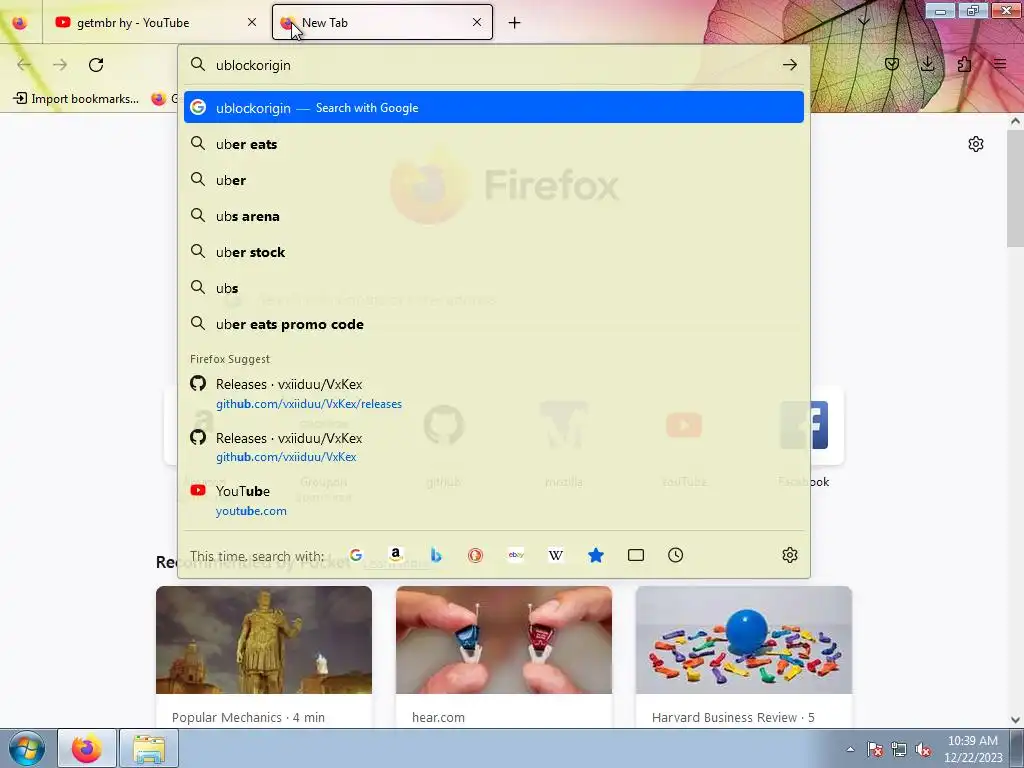Open the Windows Start button
1024x768 pixels.
(26, 748)
